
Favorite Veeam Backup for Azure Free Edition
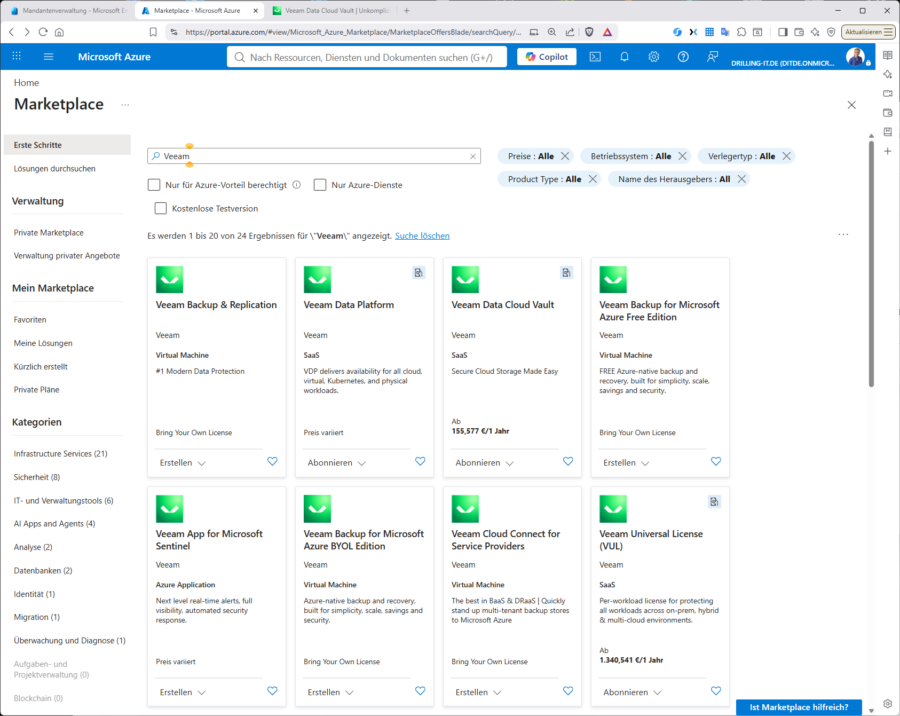[x=716, y=461]
